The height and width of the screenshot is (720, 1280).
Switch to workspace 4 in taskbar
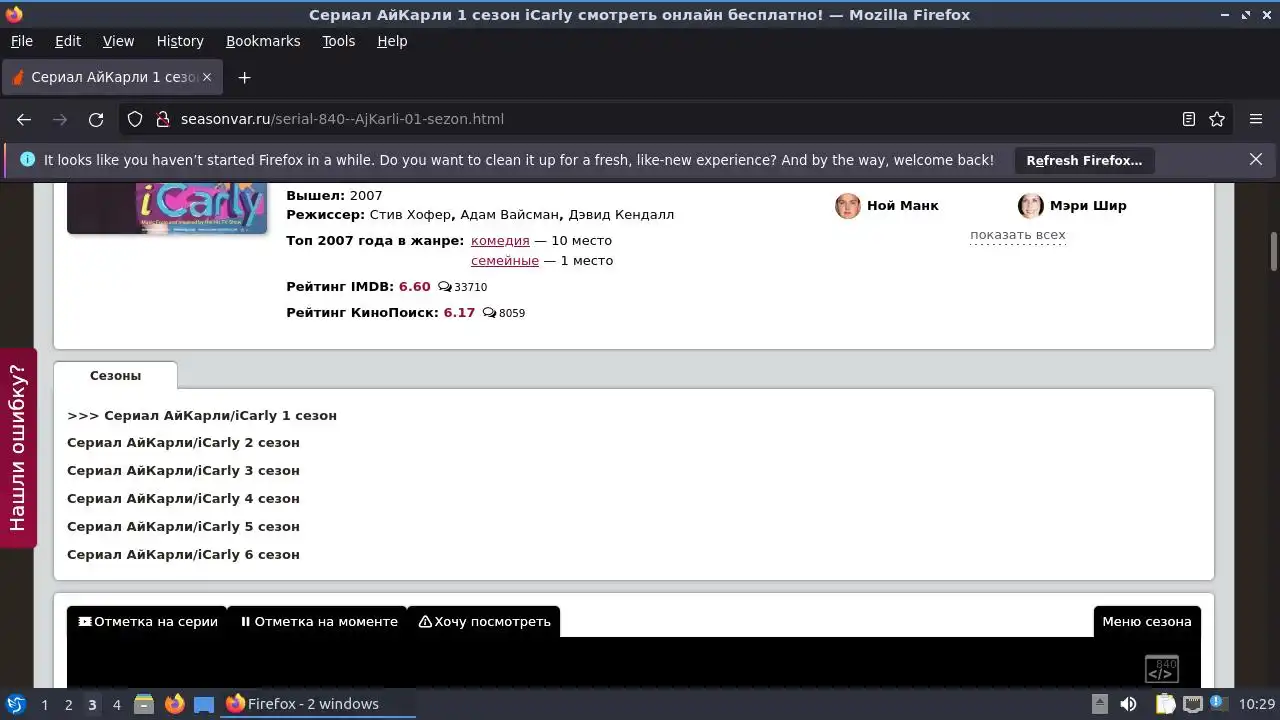[x=116, y=705]
